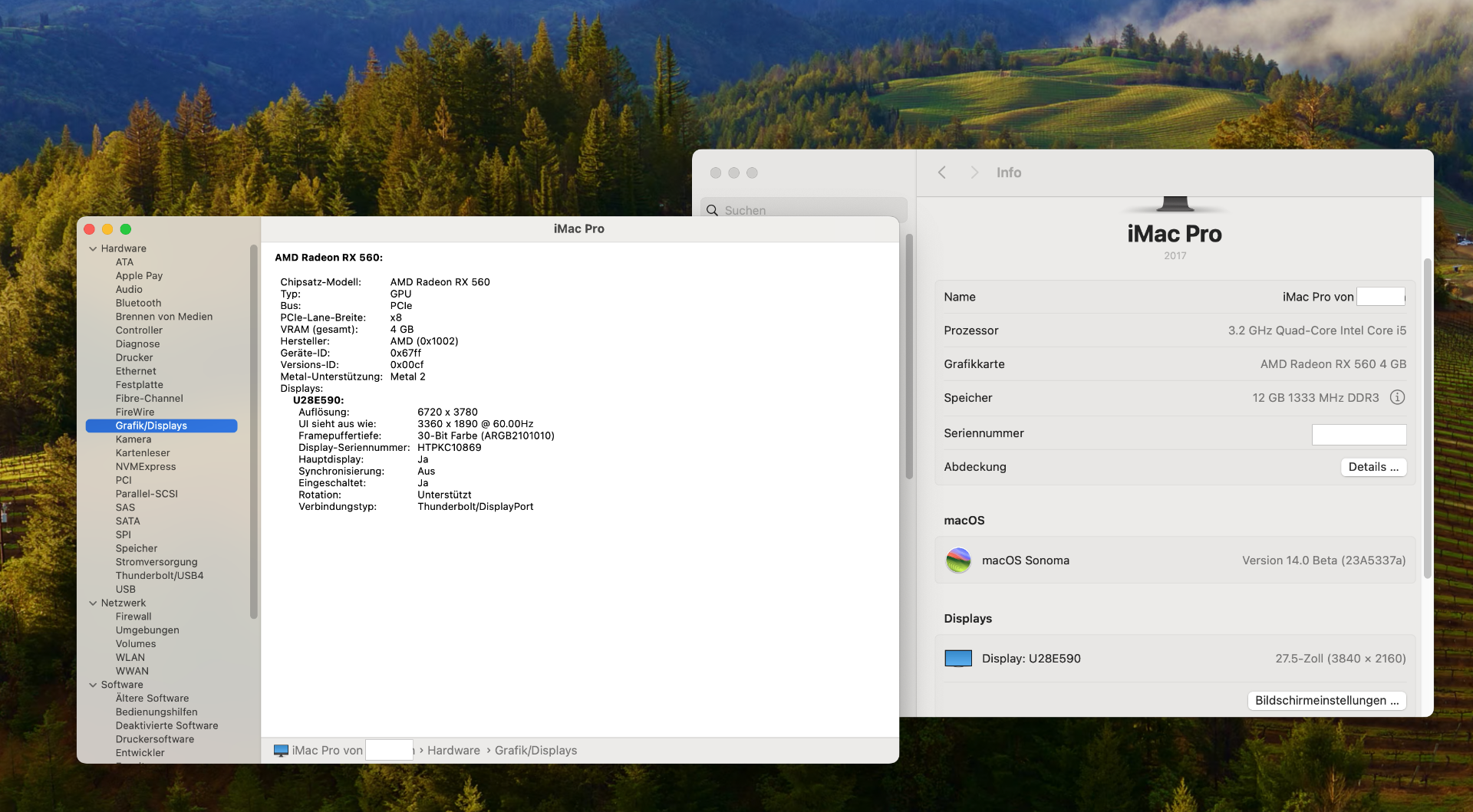Click the U28E590 display icon

958,659
